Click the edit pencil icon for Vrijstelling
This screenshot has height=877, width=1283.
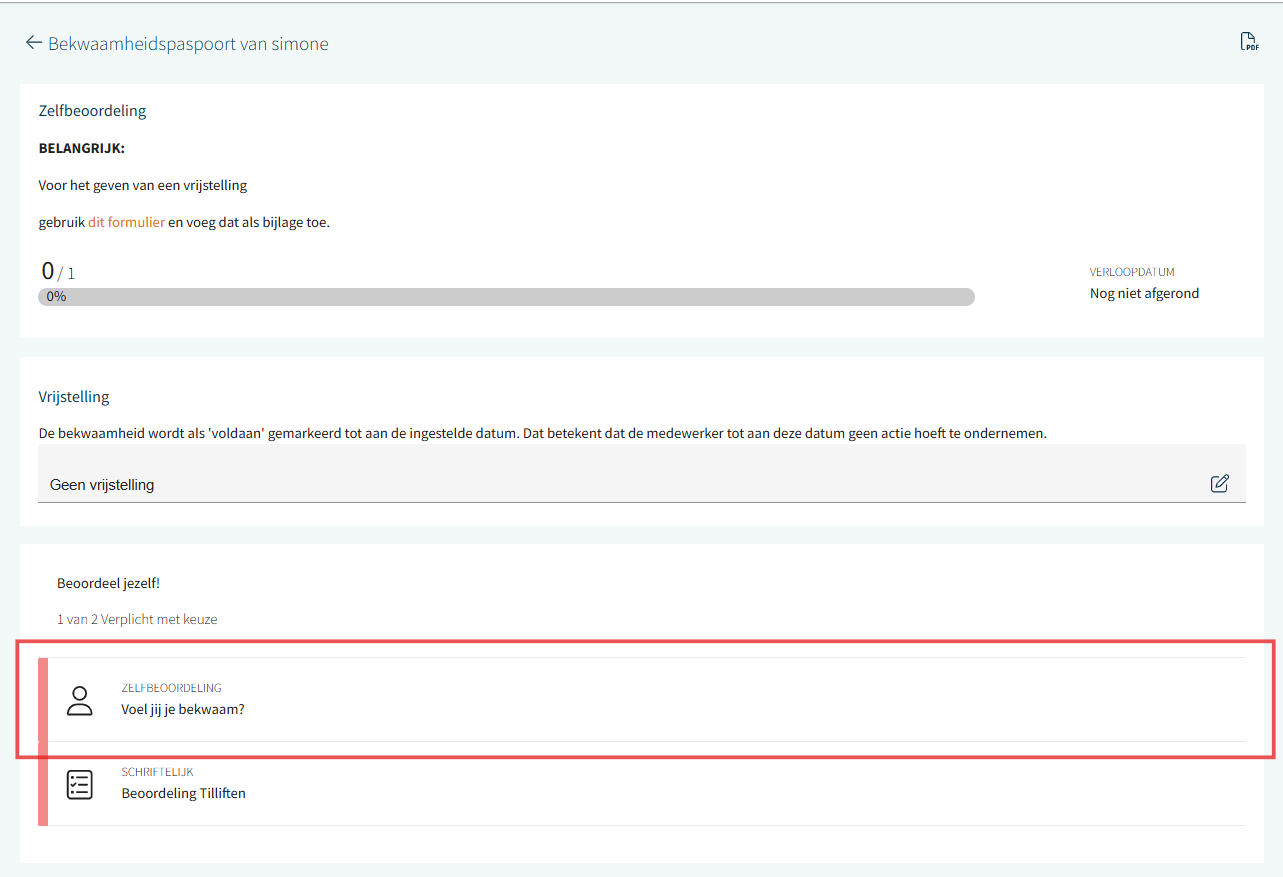coord(1219,484)
